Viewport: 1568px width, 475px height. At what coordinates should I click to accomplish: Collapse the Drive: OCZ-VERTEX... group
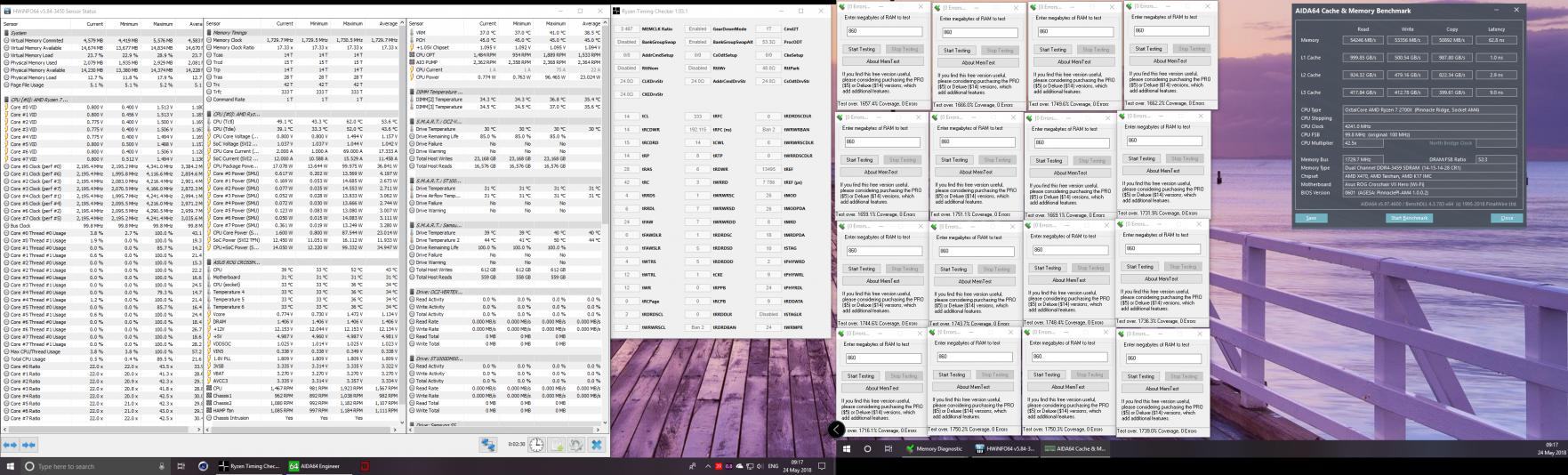414,292
